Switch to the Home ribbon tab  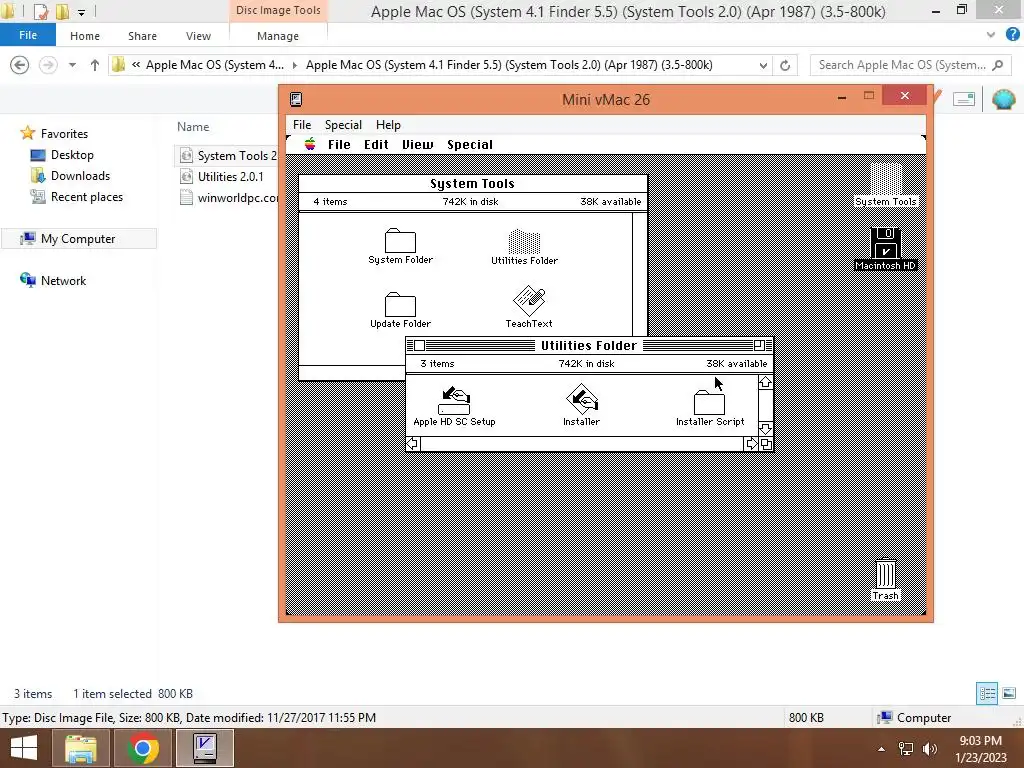[85, 36]
